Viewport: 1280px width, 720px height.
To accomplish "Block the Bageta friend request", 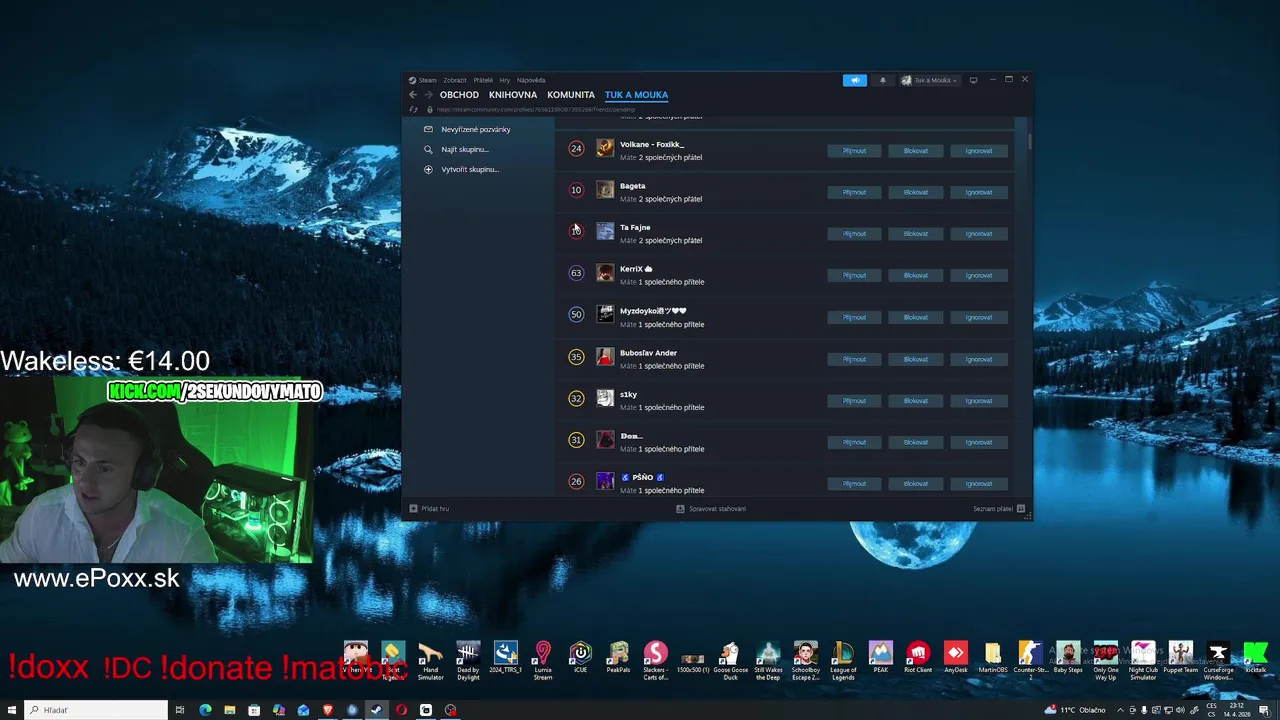I will click(x=916, y=192).
